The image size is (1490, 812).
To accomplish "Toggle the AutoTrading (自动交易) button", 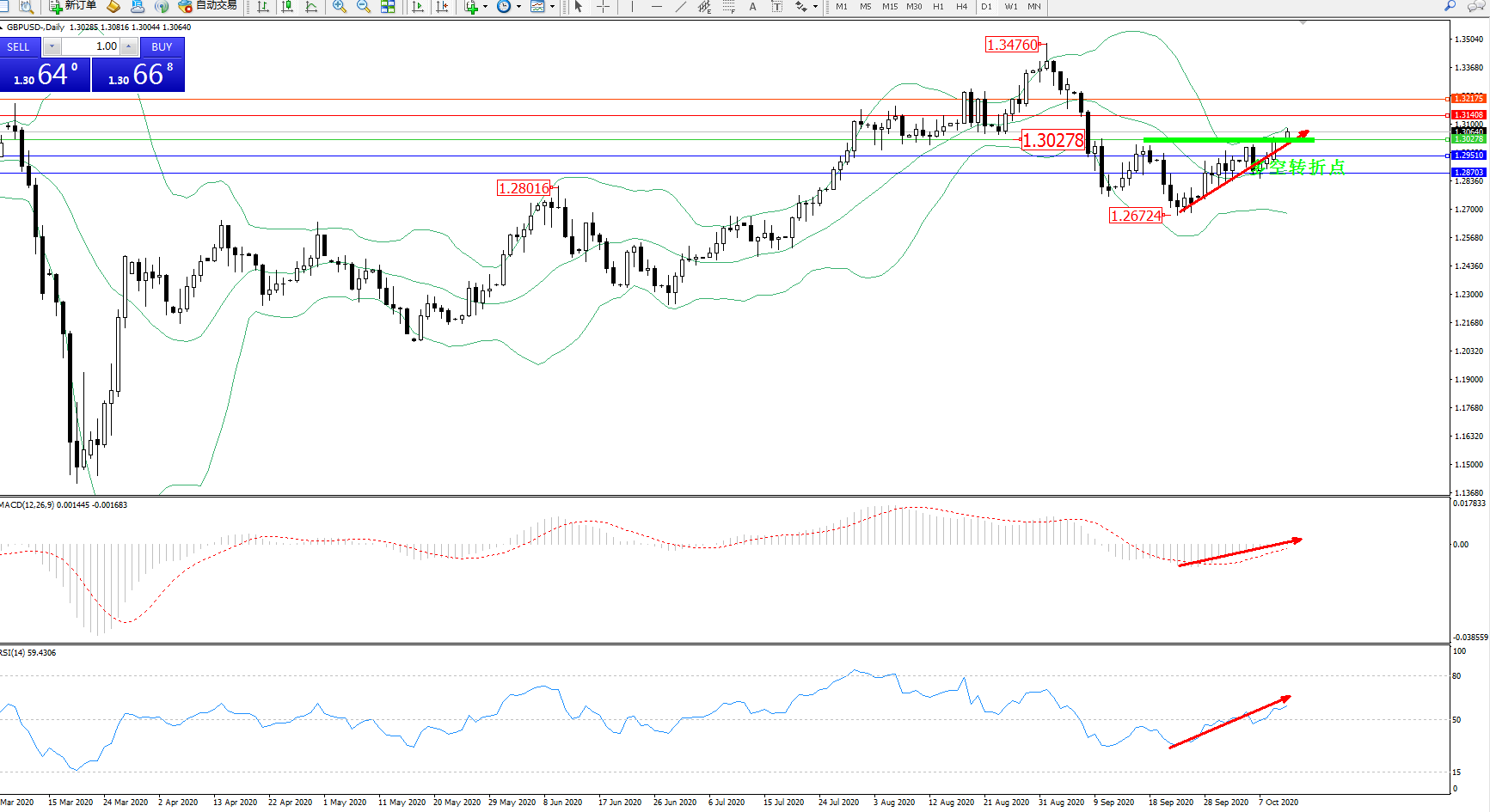I will (x=207, y=6).
